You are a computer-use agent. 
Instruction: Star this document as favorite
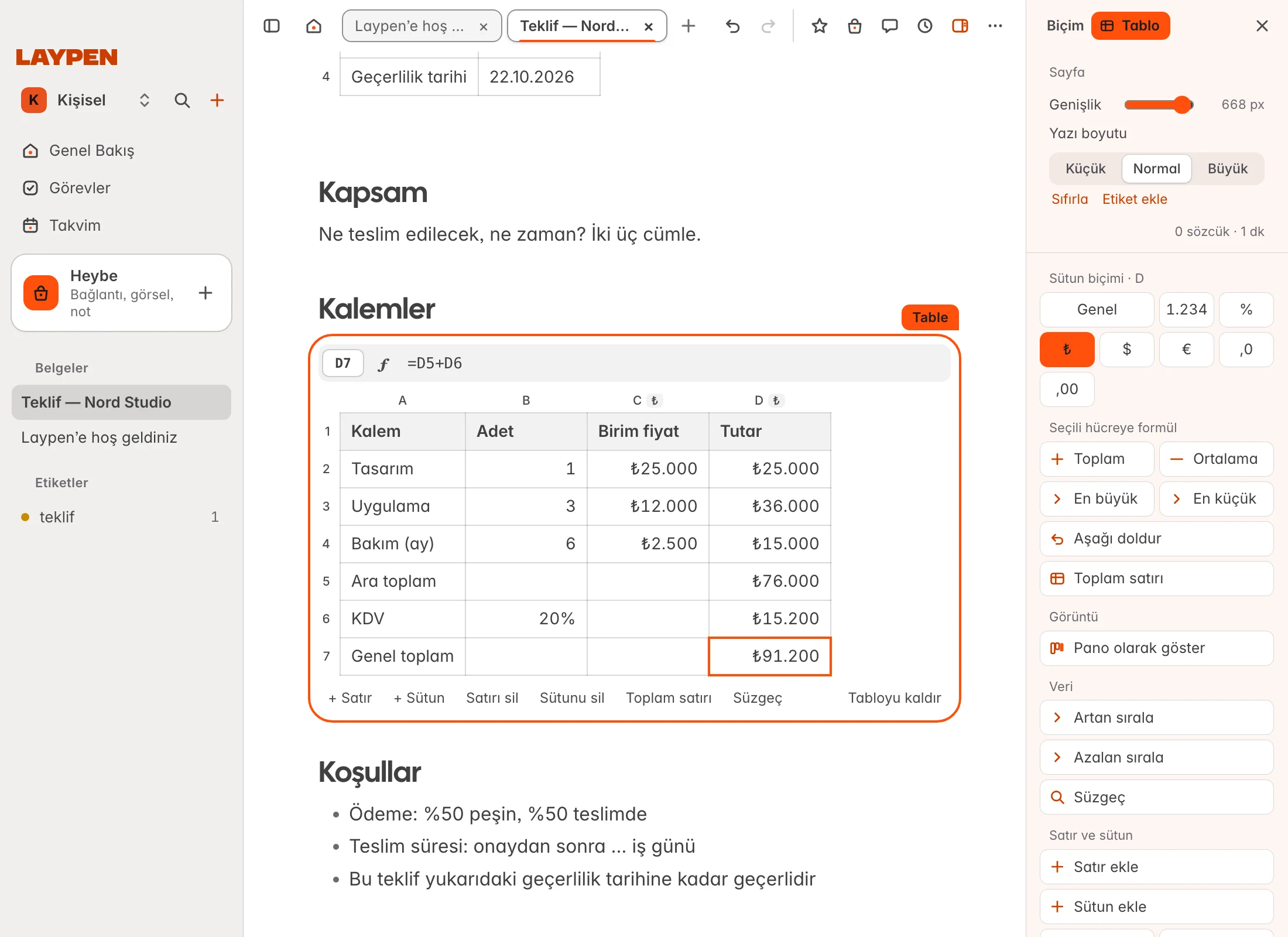pyautogui.click(x=820, y=26)
